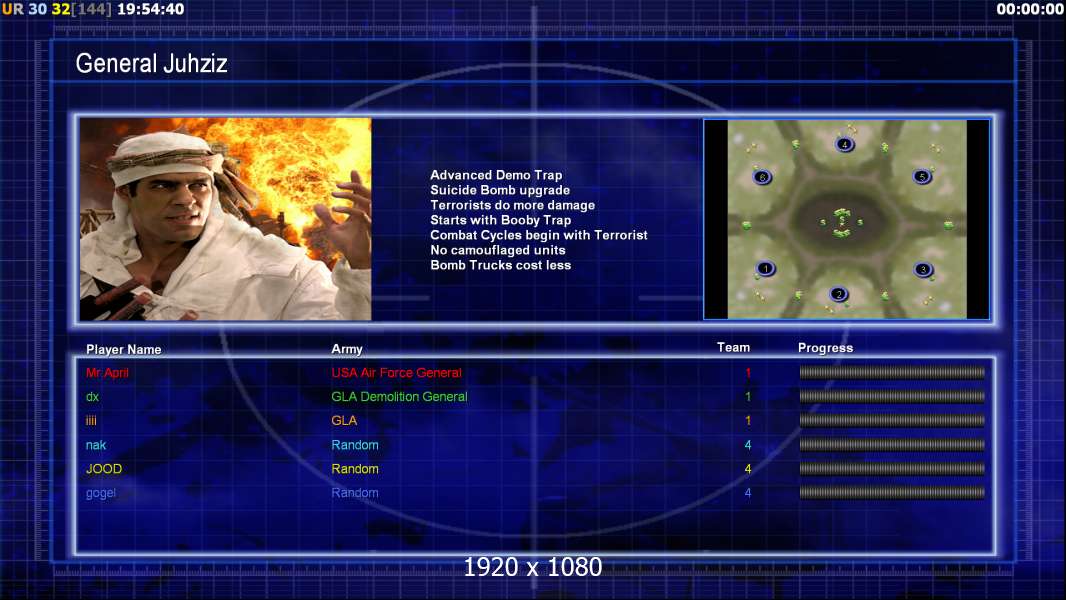Click Mr.April's loading progress bar
This screenshot has width=1066, height=600.
pyautogui.click(x=892, y=372)
